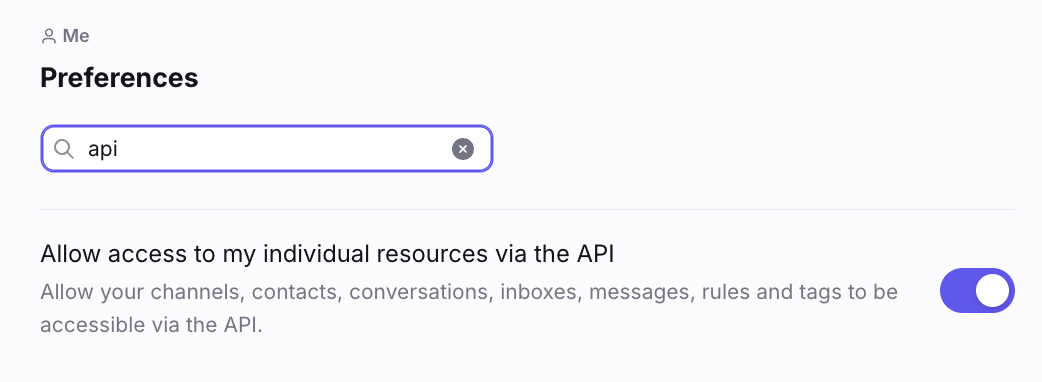Click the magnifier icon in search box
1042x382 pixels.
pyautogui.click(x=64, y=149)
